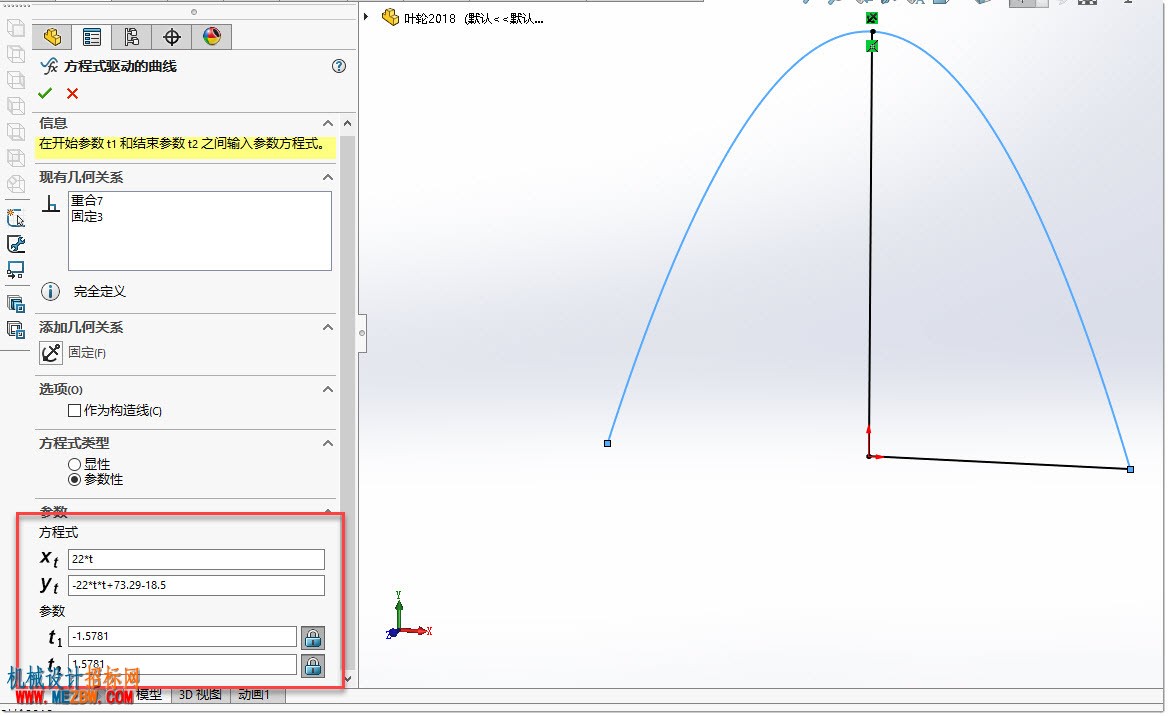This screenshot has width=1168, height=716.
Task: Click the equation driven curve fx icon
Action: (x=49, y=66)
